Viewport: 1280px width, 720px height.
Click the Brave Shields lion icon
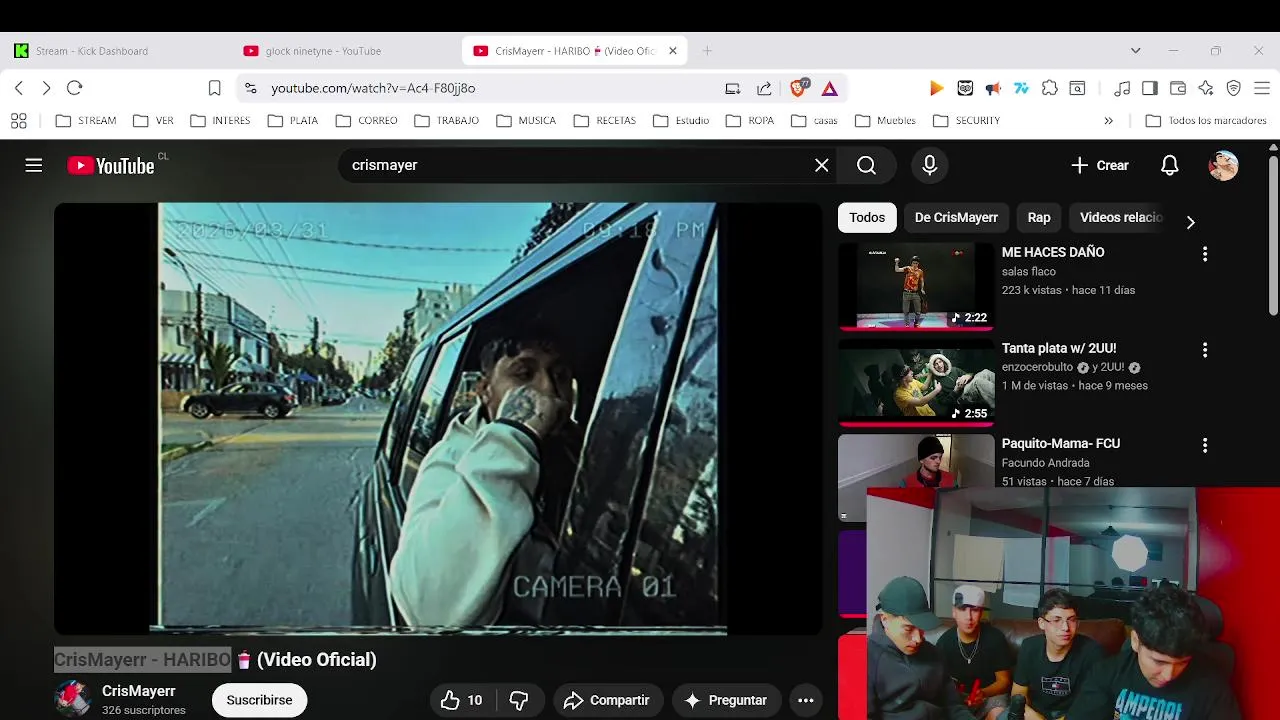(x=799, y=88)
